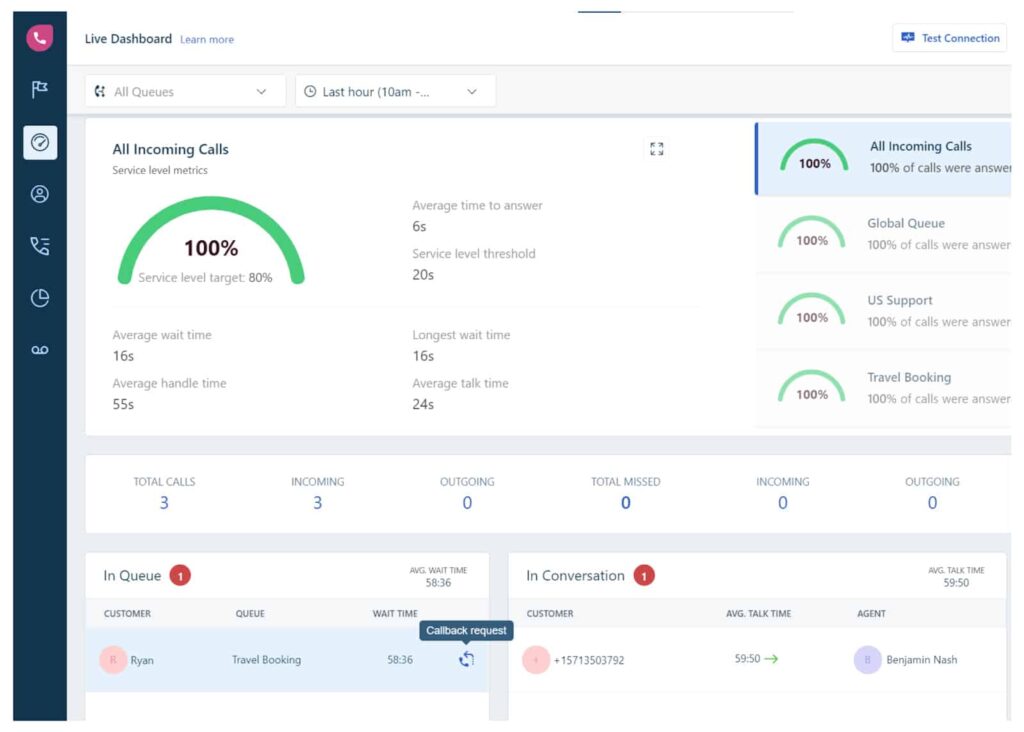
Task: Click the Live Dashboard heading
Action: [x=128, y=38]
